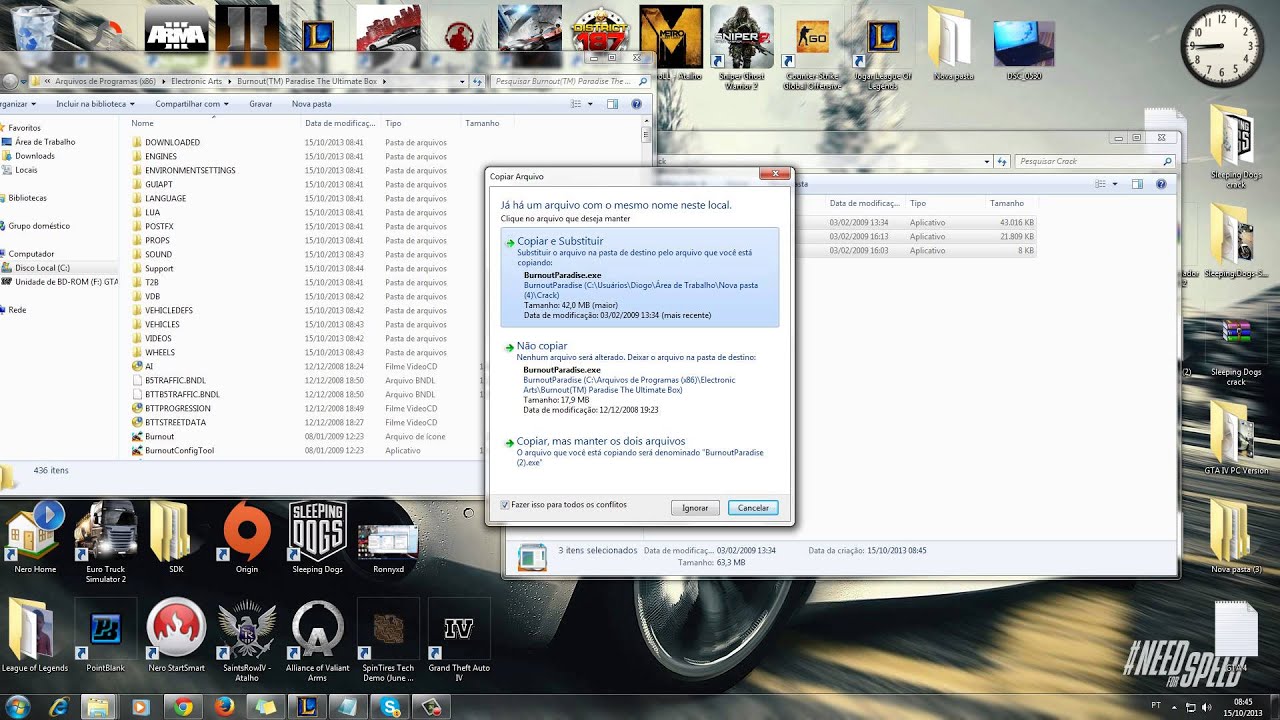Open address bar history dropdown in Burnout window
This screenshot has height=720, width=1280.
click(462, 81)
